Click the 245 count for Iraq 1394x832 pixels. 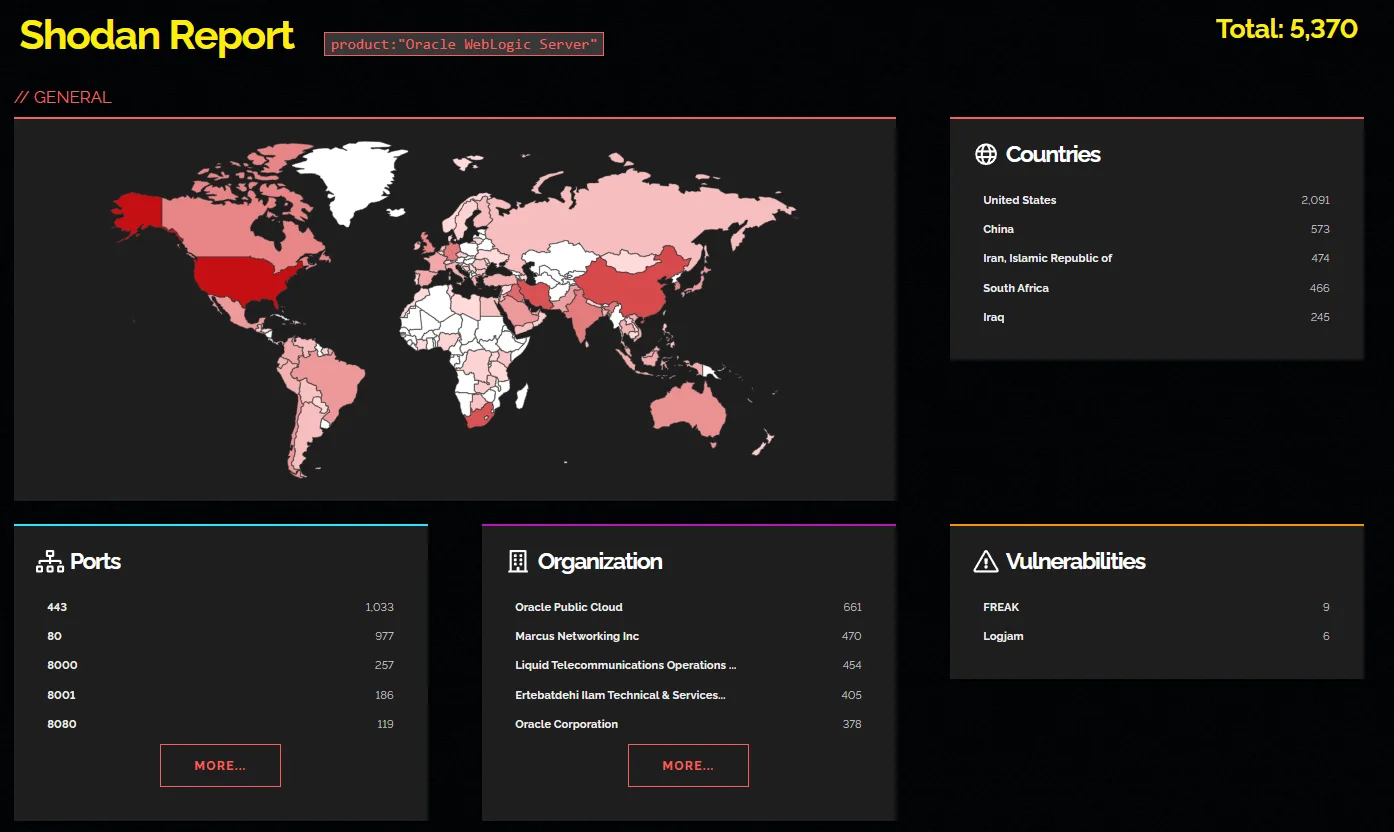[1320, 317]
